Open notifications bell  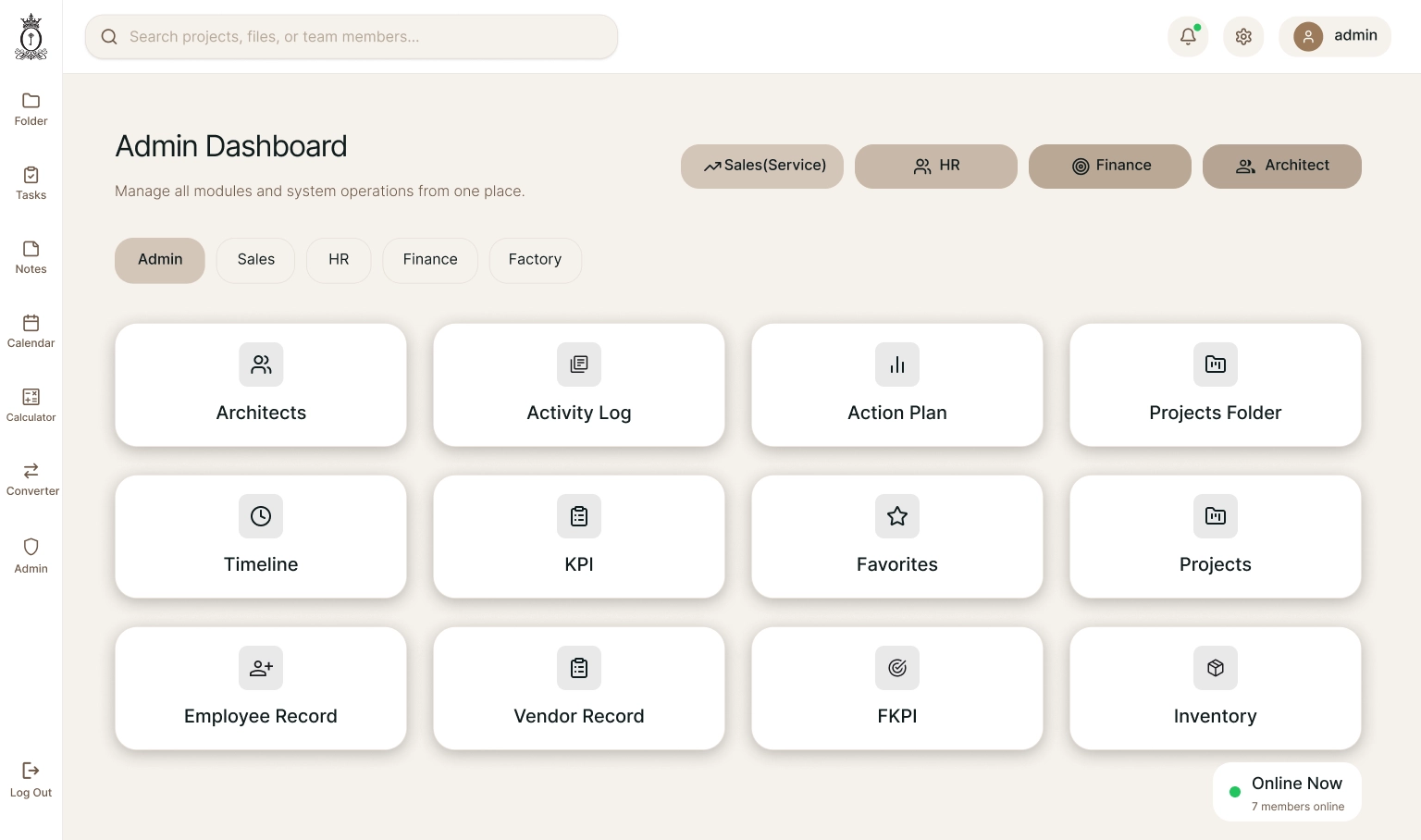(x=1188, y=36)
